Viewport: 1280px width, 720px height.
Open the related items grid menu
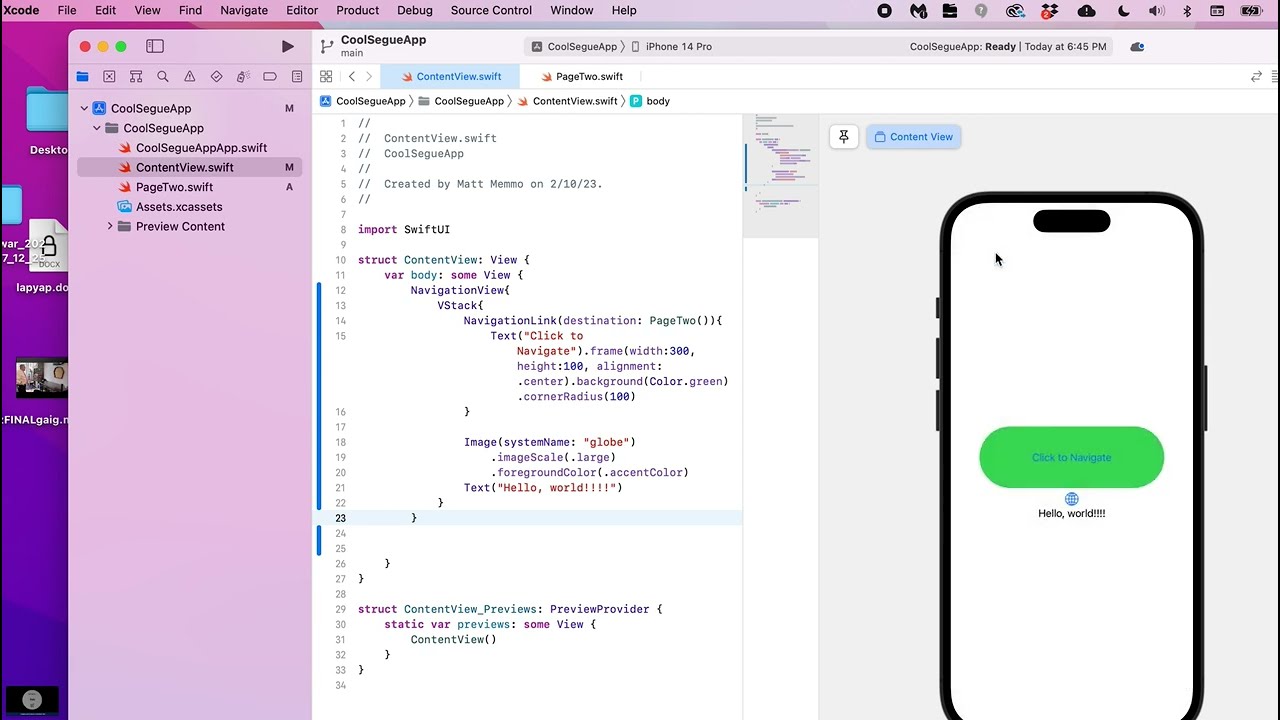pos(326,76)
